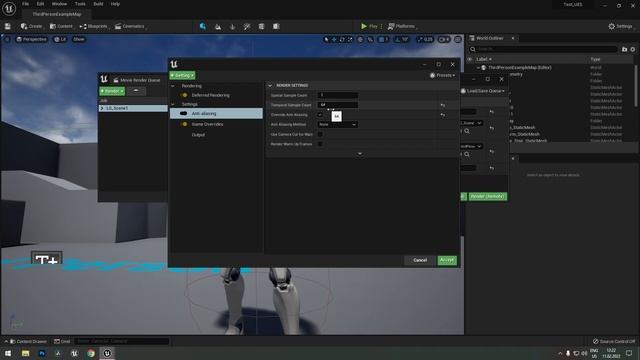Image resolution: width=640 pixels, height=360 pixels.
Task: Open the File menu
Action: point(25,4)
